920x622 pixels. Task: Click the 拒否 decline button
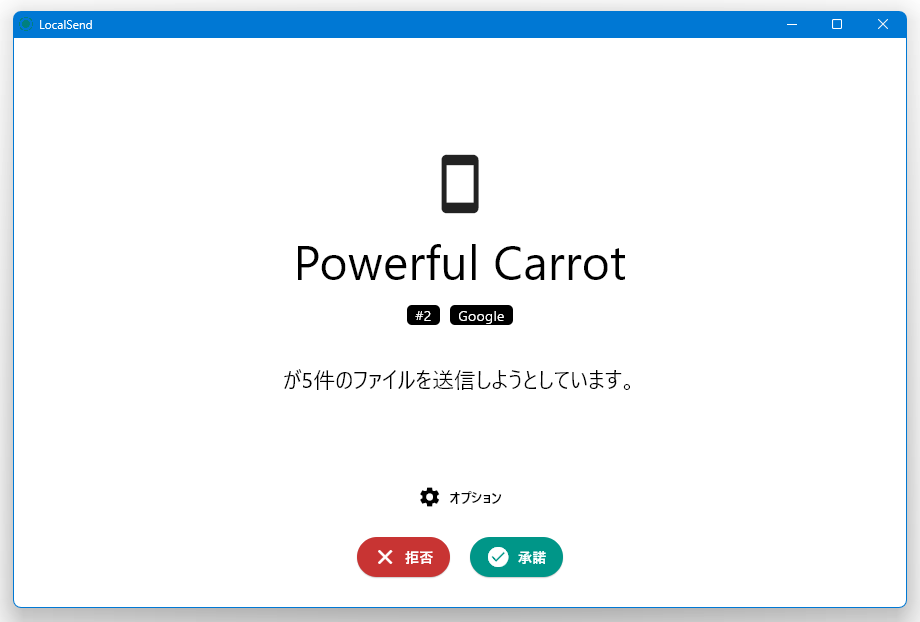tap(404, 557)
